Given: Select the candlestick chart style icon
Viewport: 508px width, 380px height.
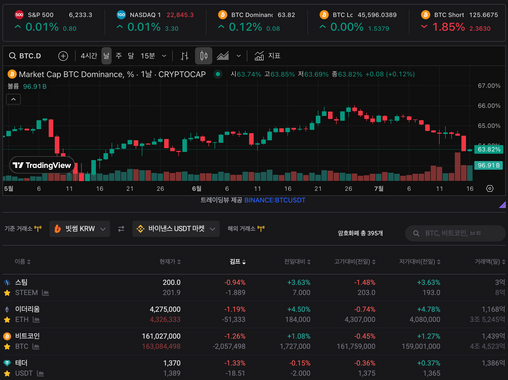Looking at the screenshot, I should (204, 56).
